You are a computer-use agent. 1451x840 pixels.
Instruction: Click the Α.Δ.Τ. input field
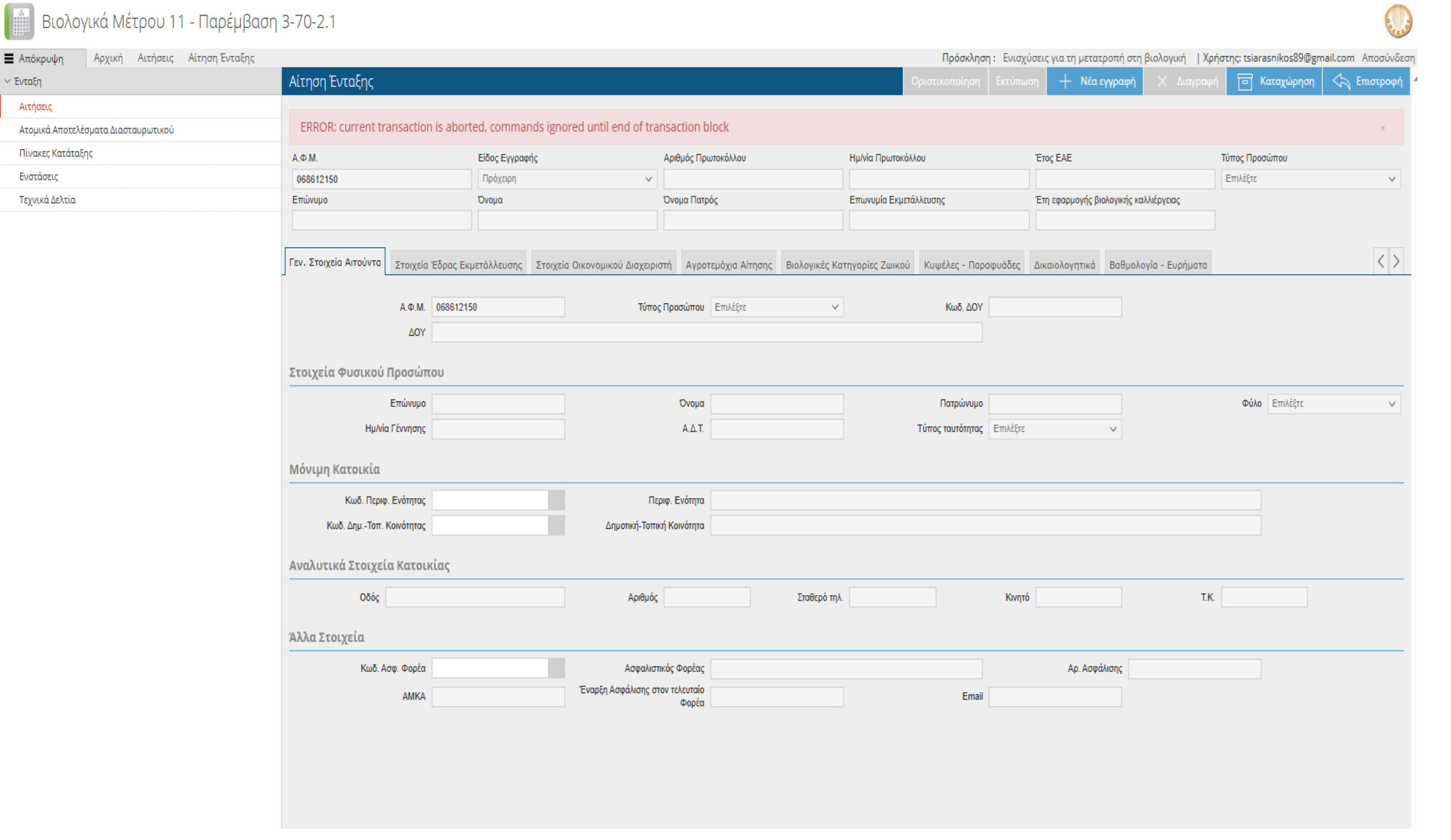pyautogui.click(x=777, y=429)
